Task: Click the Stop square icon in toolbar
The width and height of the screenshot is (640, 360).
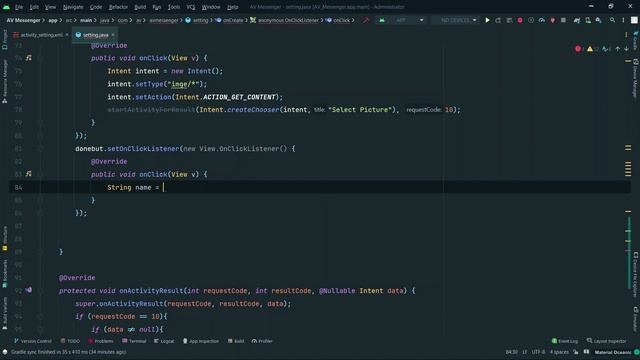Action: [563, 20]
